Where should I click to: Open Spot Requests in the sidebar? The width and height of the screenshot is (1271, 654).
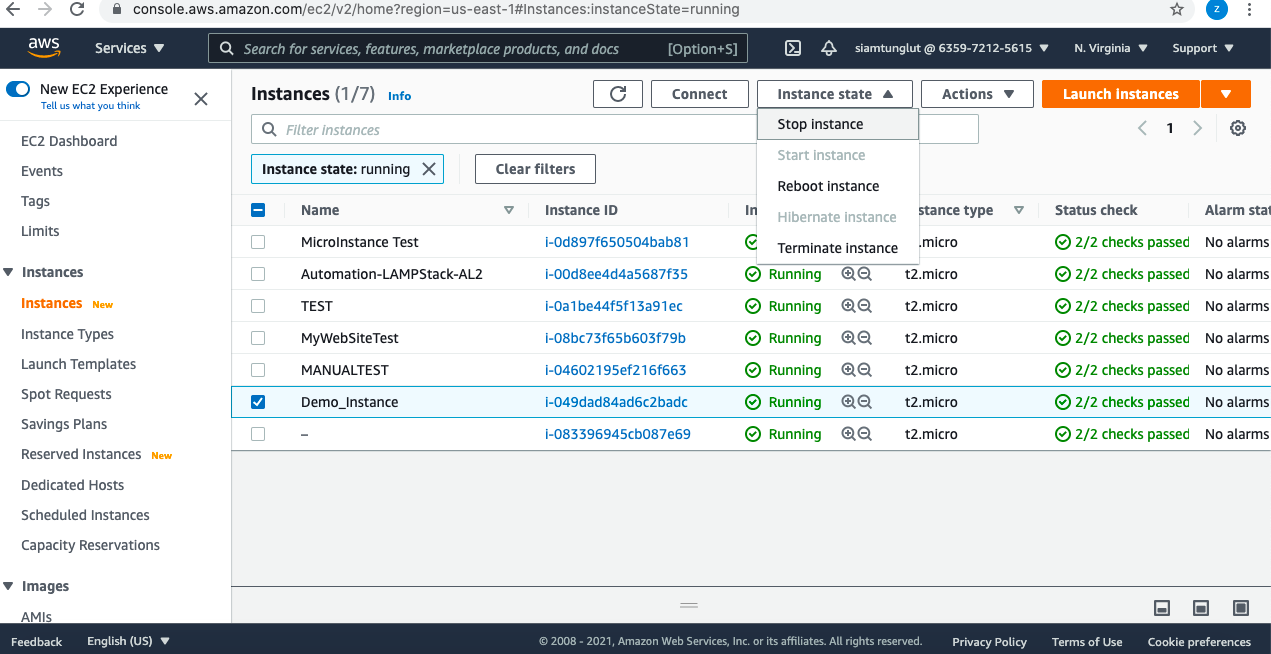pyautogui.click(x=66, y=394)
